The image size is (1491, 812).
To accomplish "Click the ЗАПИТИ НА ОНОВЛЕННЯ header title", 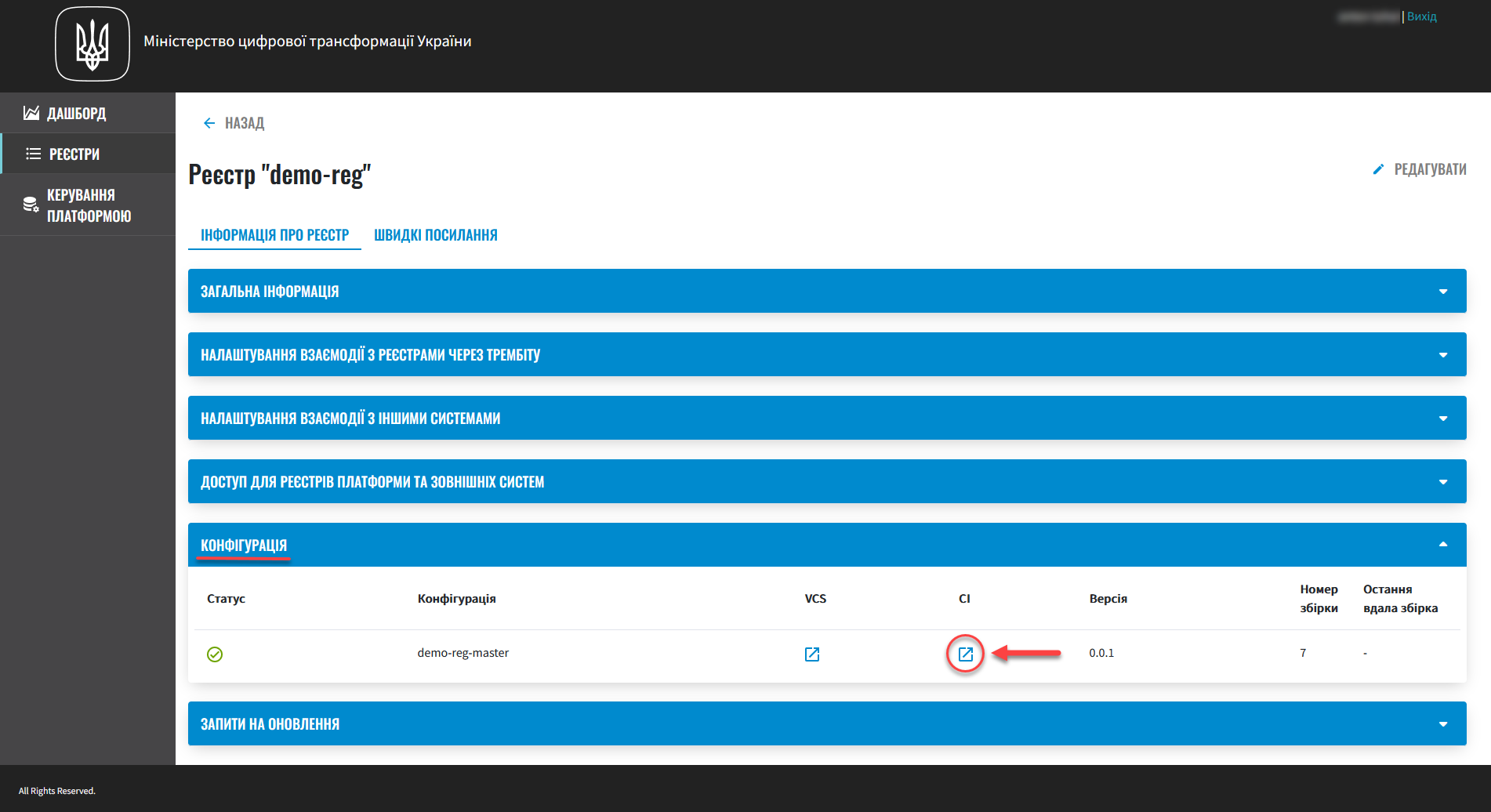I will coord(270,724).
